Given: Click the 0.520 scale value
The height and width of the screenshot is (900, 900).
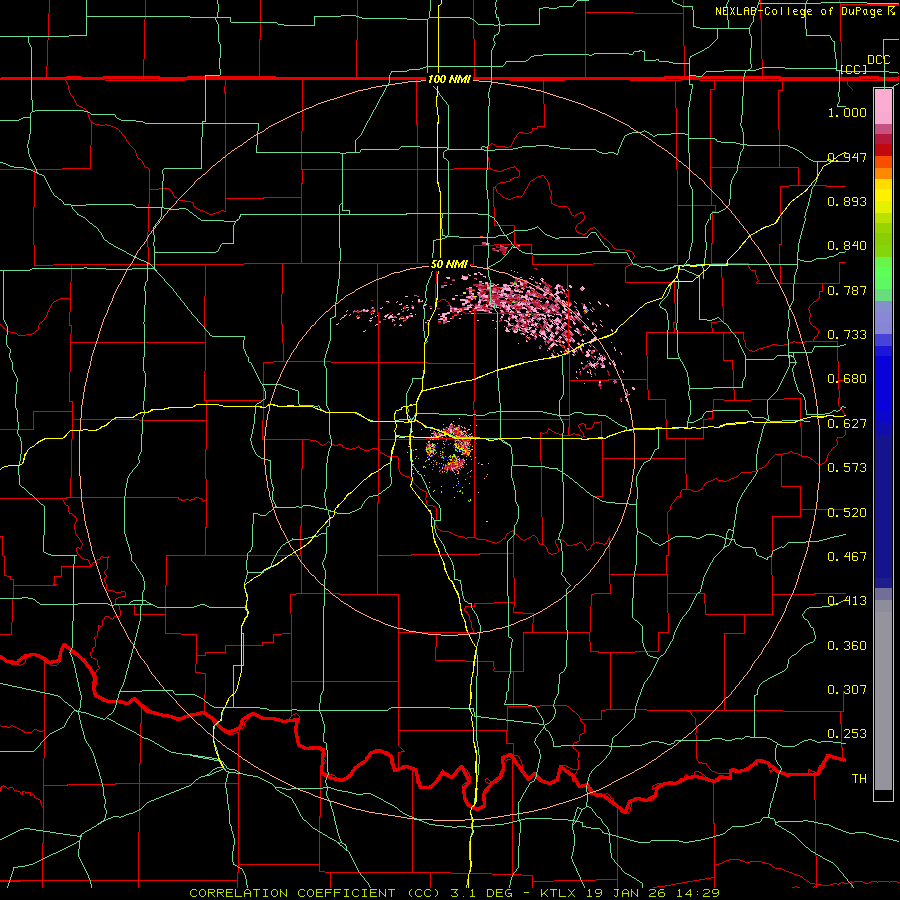Looking at the screenshot, I should [x=847, y=513].
